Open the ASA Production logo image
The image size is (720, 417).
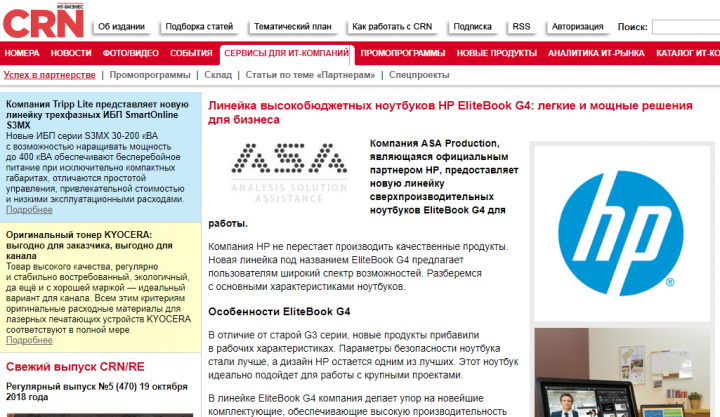[x=289, y=173]
